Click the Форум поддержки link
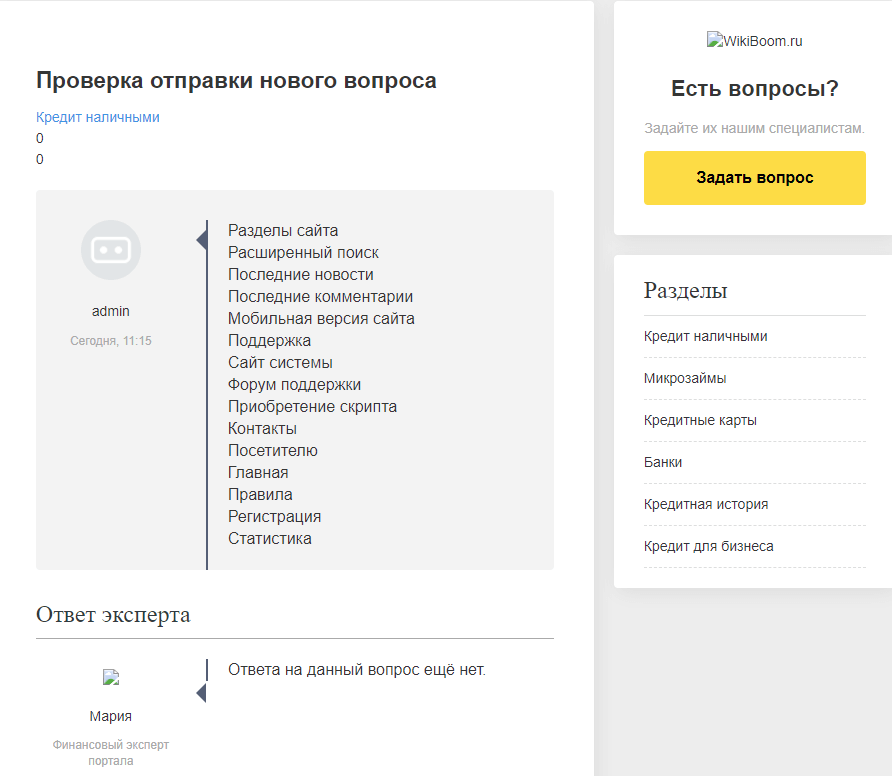Screen dimensions: 892x776 [x=294, y=384]
